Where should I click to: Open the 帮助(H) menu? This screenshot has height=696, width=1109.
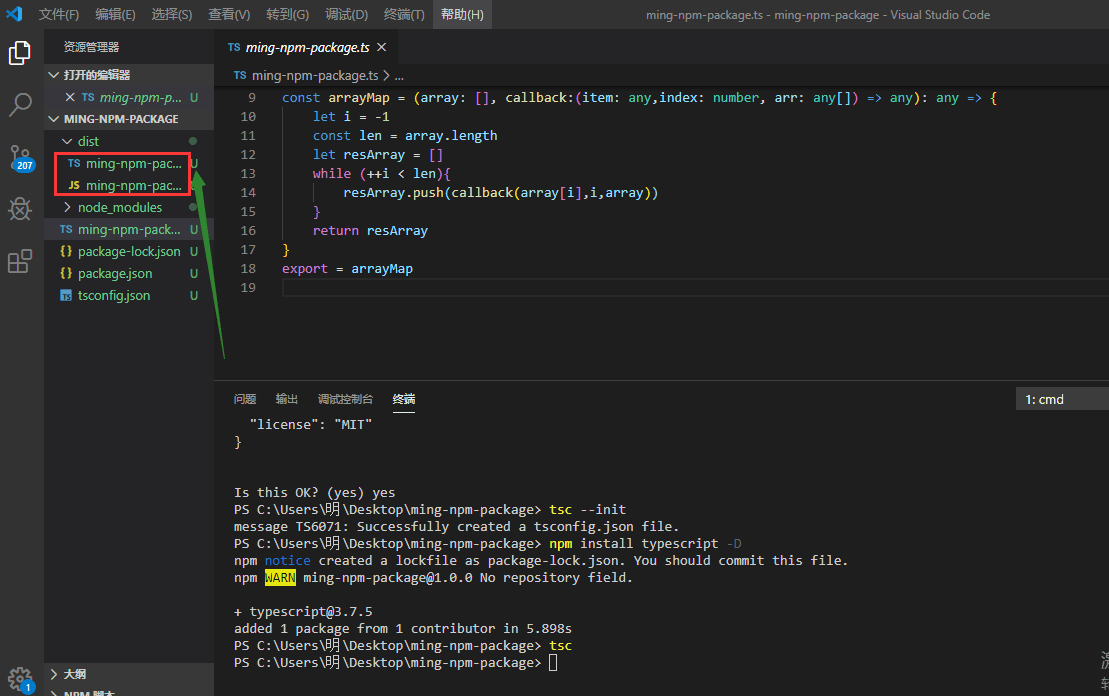(461, 14)
